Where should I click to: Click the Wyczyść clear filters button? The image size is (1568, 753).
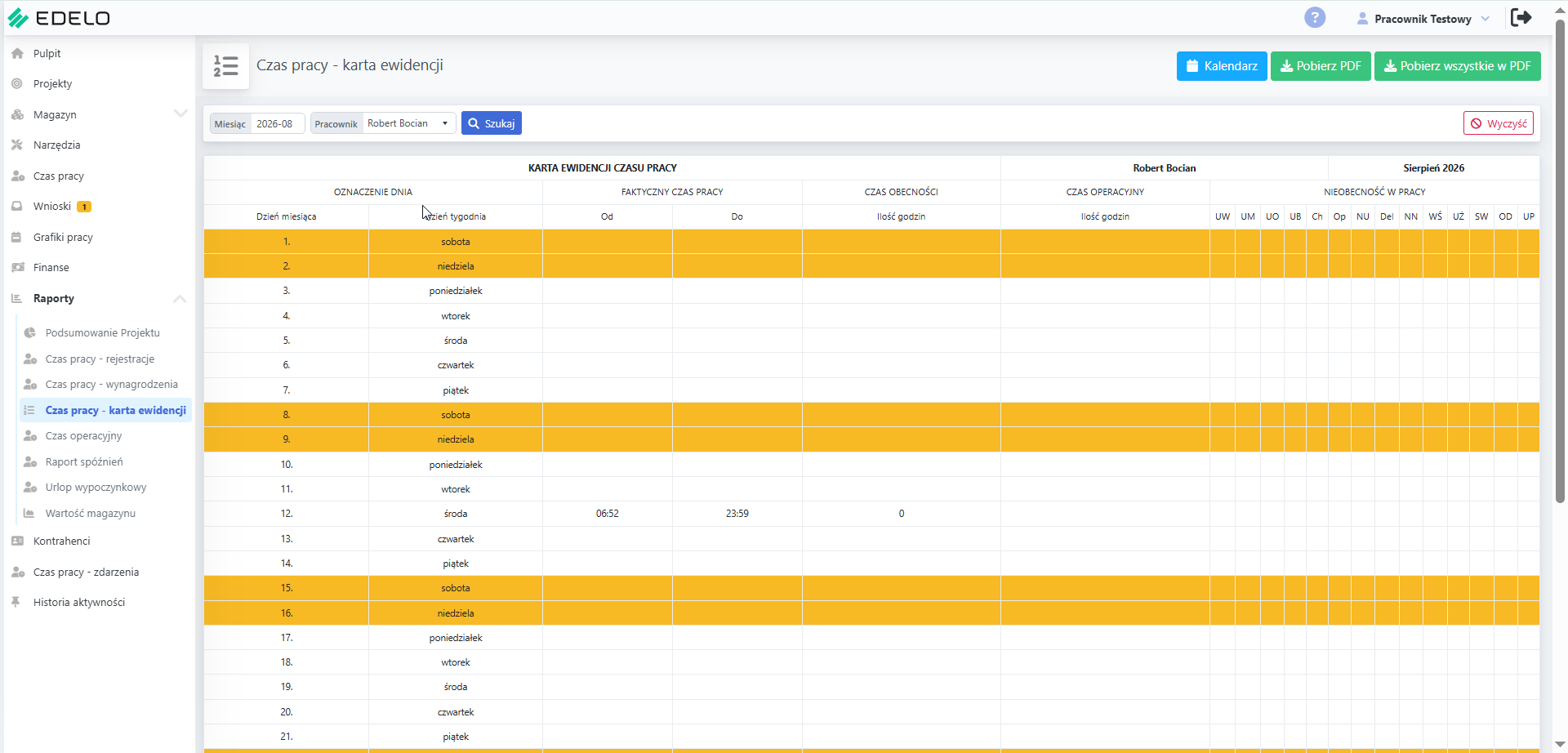[1499, 123]
